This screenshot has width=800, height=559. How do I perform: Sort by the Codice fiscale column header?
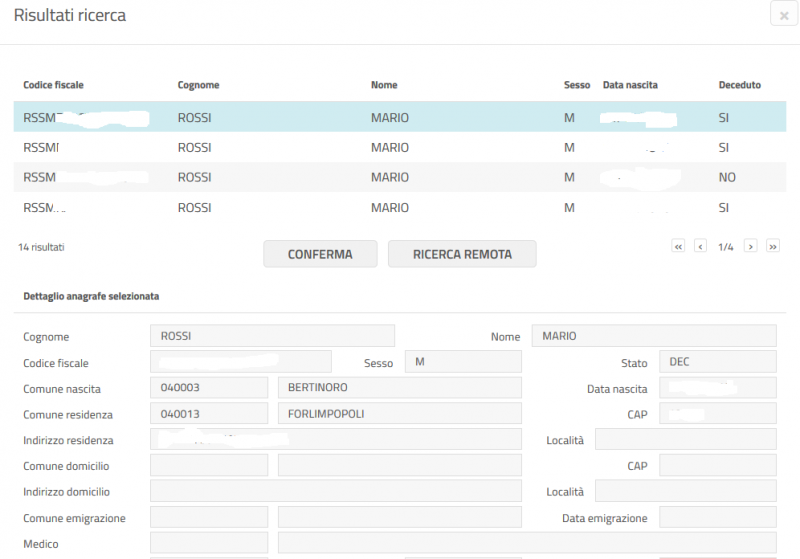tap(53, 85)
